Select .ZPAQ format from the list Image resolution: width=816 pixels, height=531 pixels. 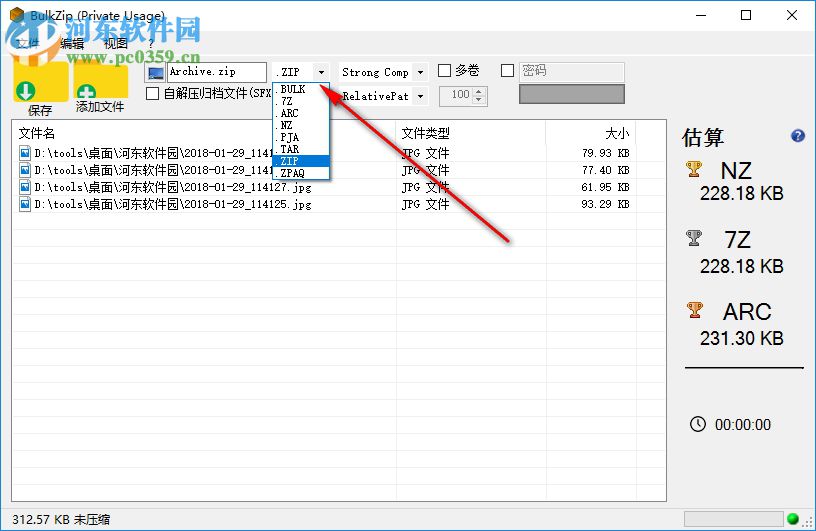pyautogui.click(x=301, y=173)
